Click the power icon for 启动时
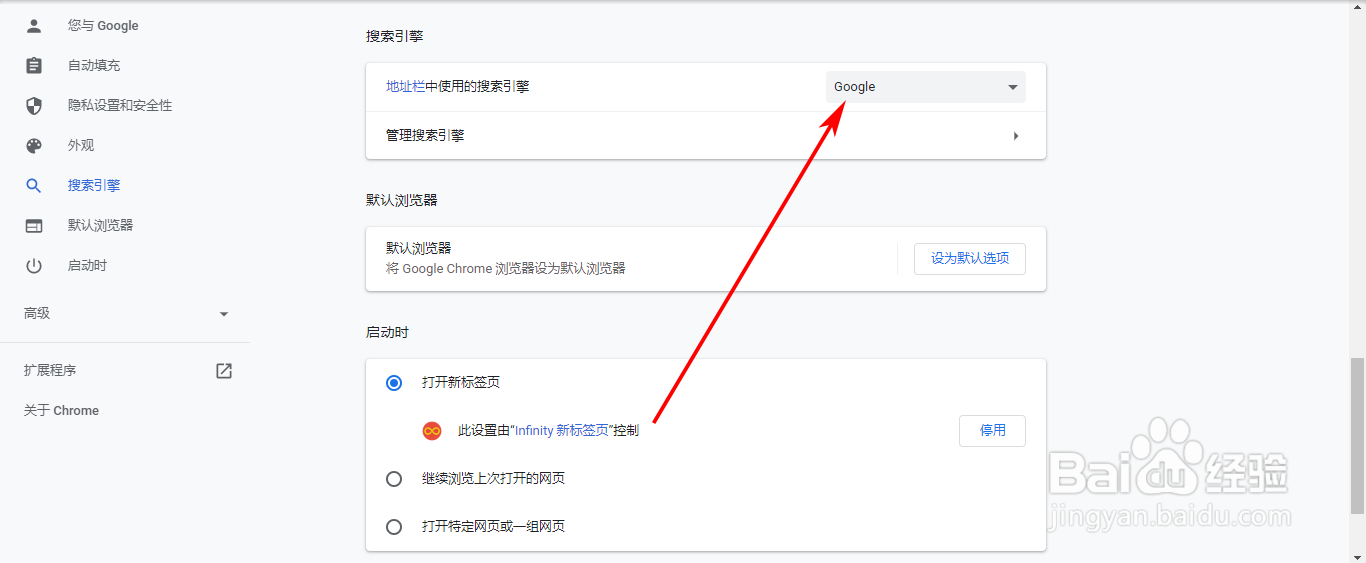 [34, 266]
